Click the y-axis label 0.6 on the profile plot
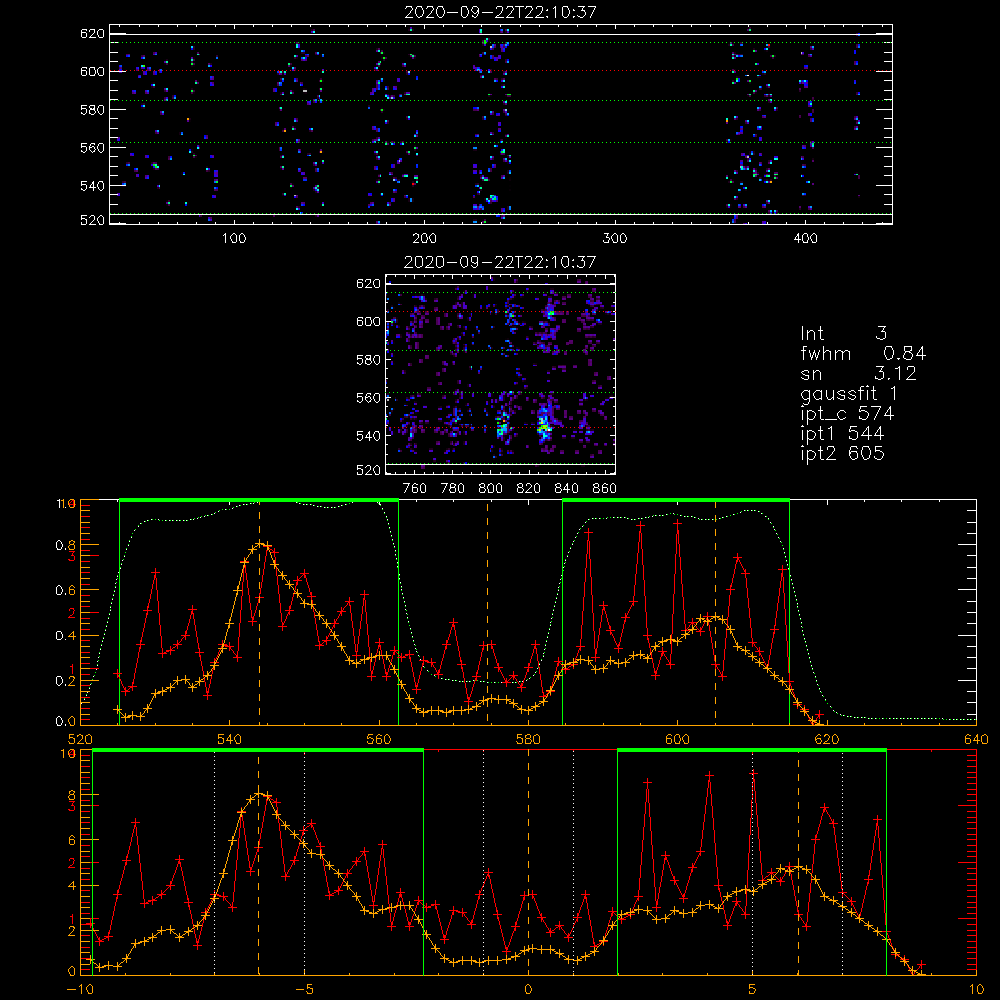Viewport: 1000px width, 1000px height. pos(65,591)
